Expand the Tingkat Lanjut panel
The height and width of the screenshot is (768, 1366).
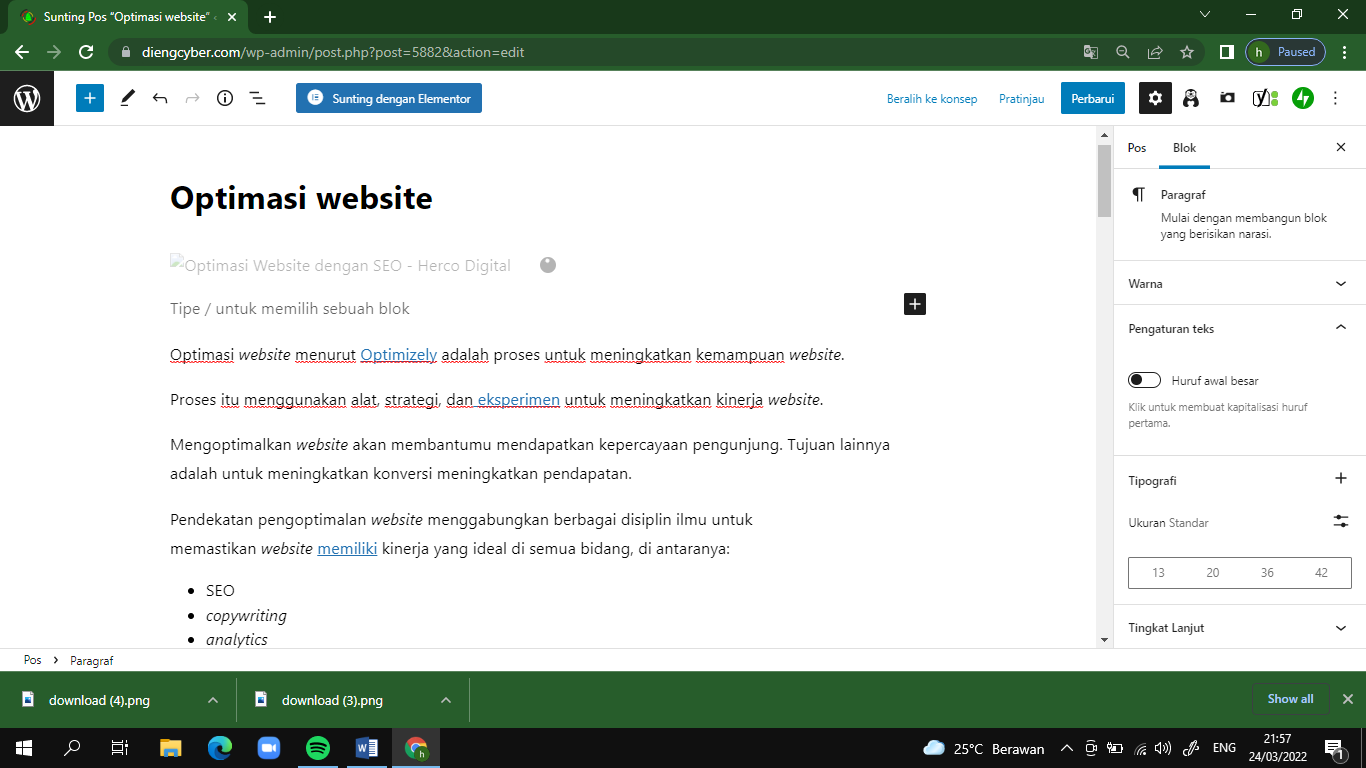(x=1239, y=628)
